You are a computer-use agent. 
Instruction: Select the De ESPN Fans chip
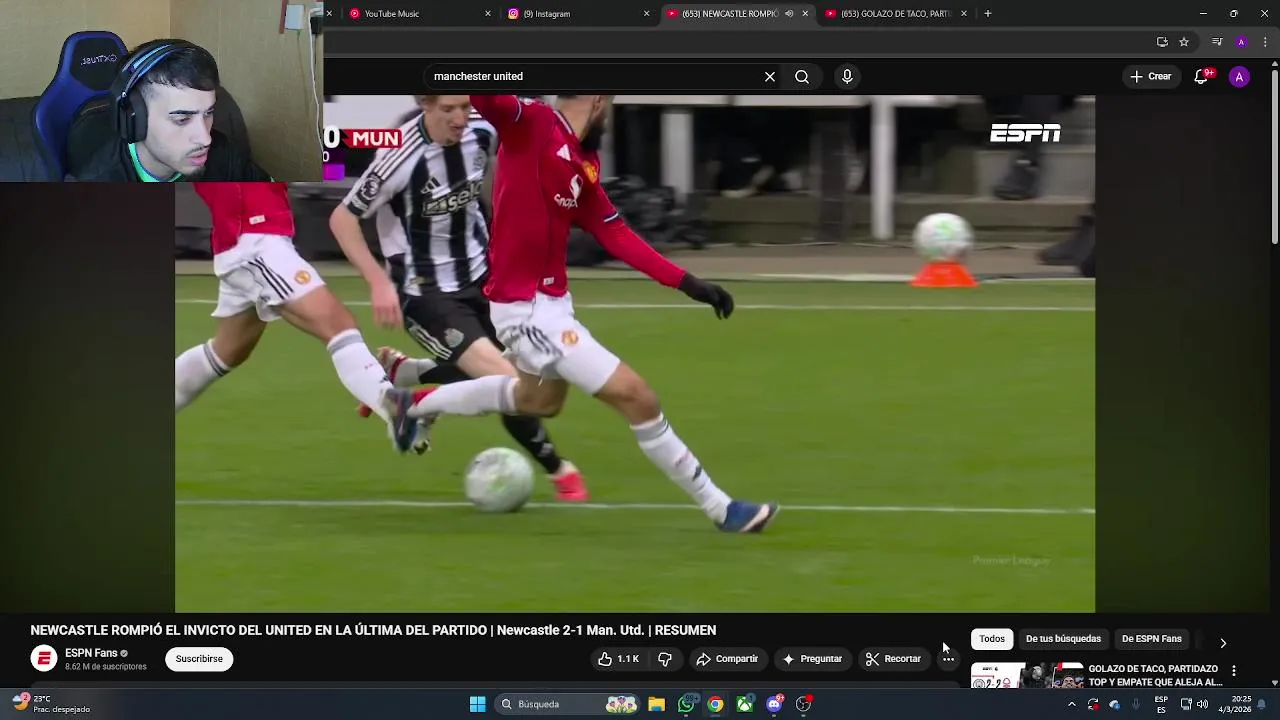point(1151,639)
